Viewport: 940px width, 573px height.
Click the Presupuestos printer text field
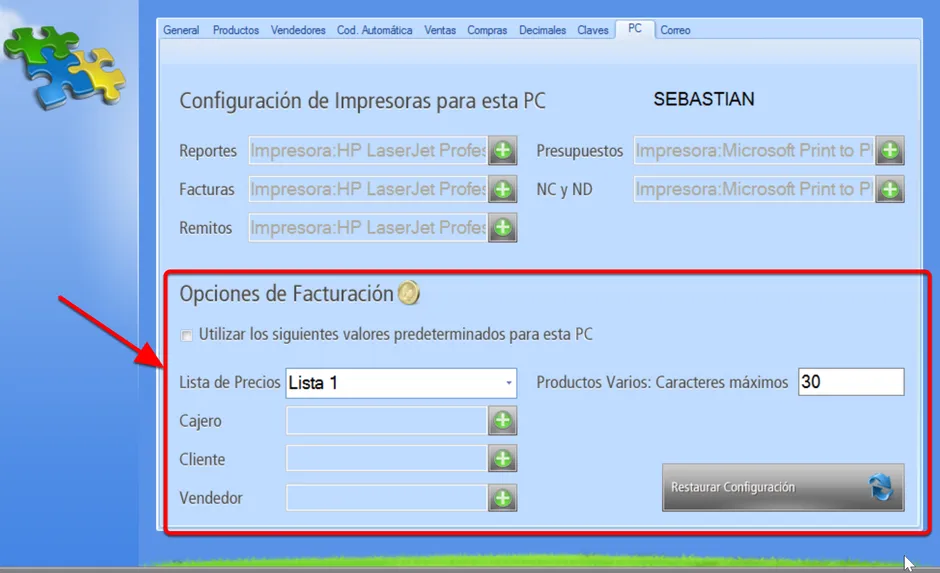(x=754, y=150)
